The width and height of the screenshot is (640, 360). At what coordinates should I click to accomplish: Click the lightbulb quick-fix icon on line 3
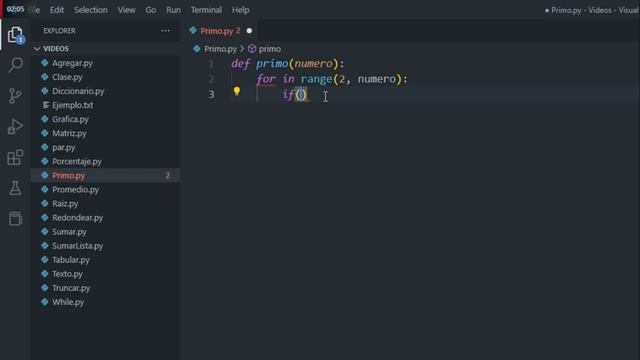237,91
